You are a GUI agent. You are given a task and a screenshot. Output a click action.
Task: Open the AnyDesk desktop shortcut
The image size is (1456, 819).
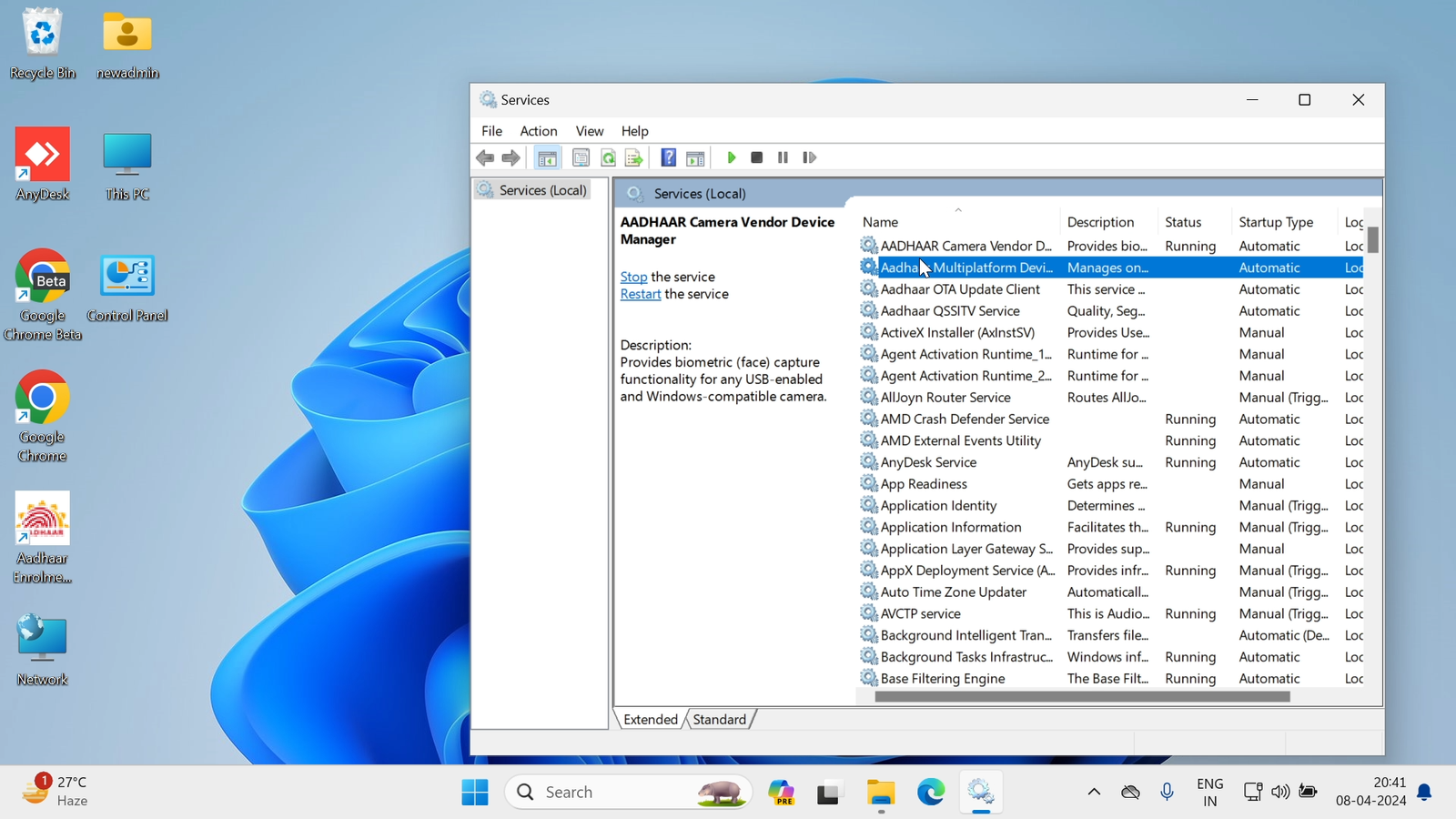pos(42,165)
